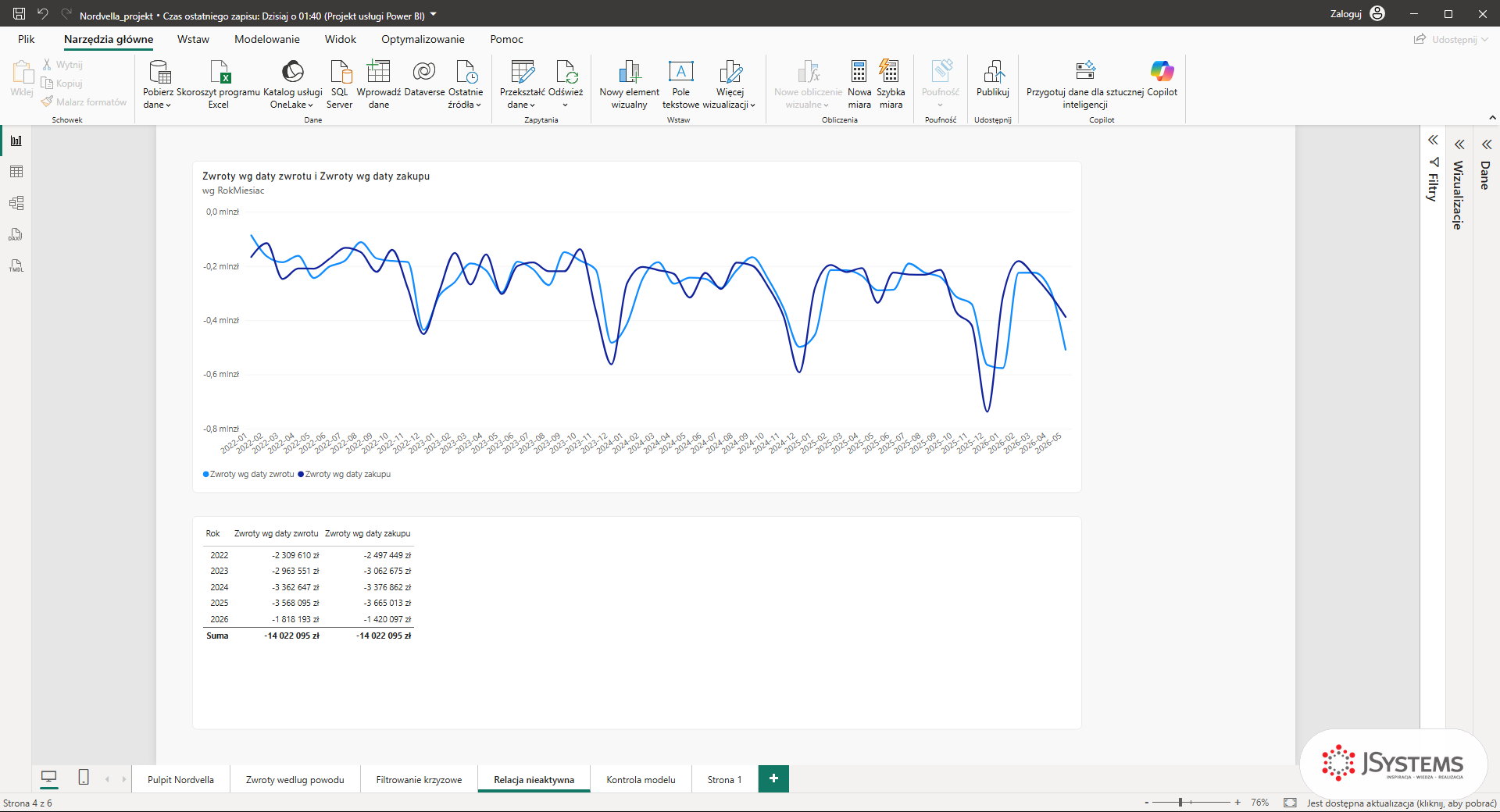Screen dimensions: 1500x812
Task: Click the Dataverse icon
Action: pos(424,78)
